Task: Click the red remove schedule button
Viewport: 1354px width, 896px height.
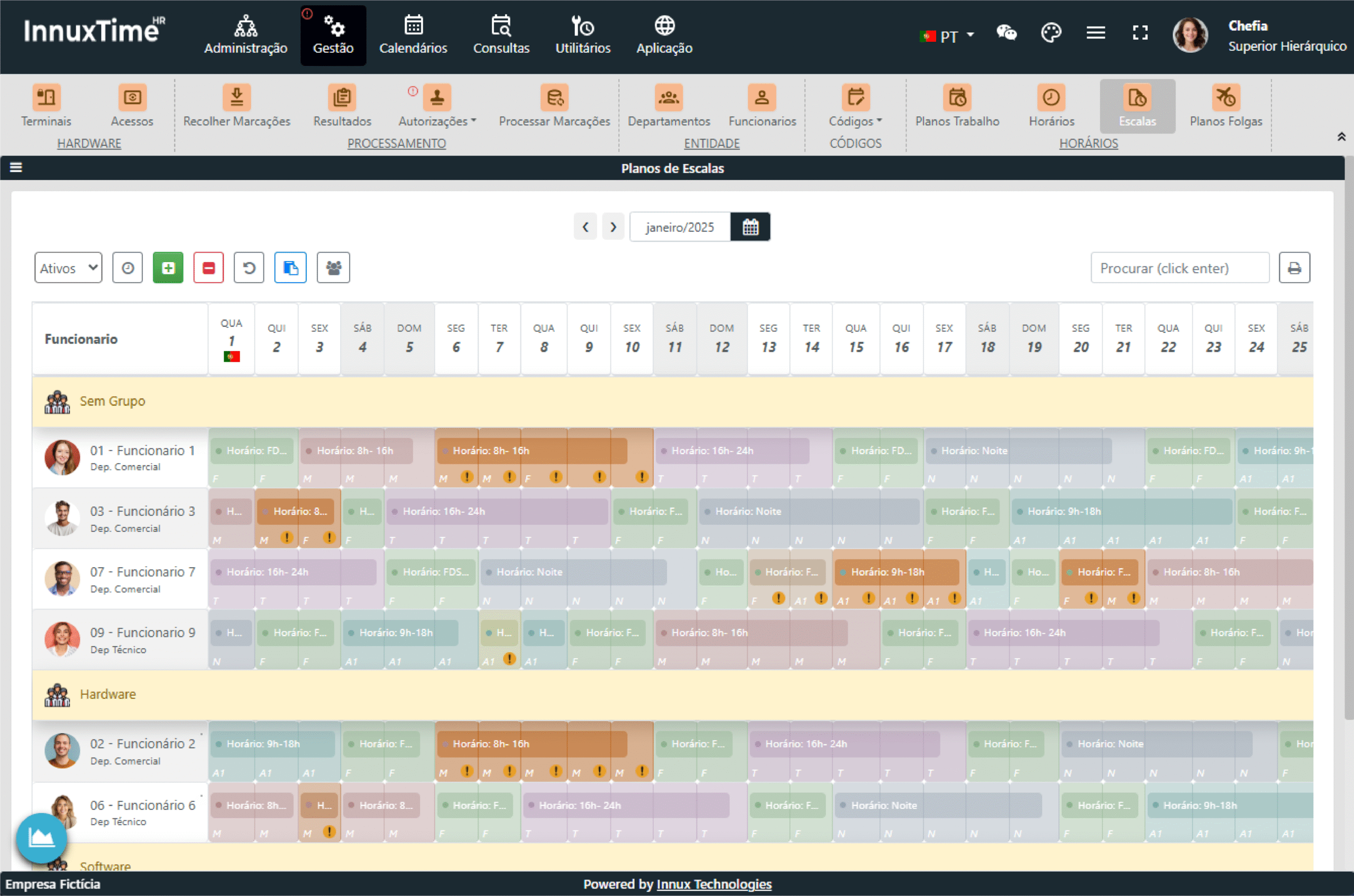Action: tap(208, 267)
